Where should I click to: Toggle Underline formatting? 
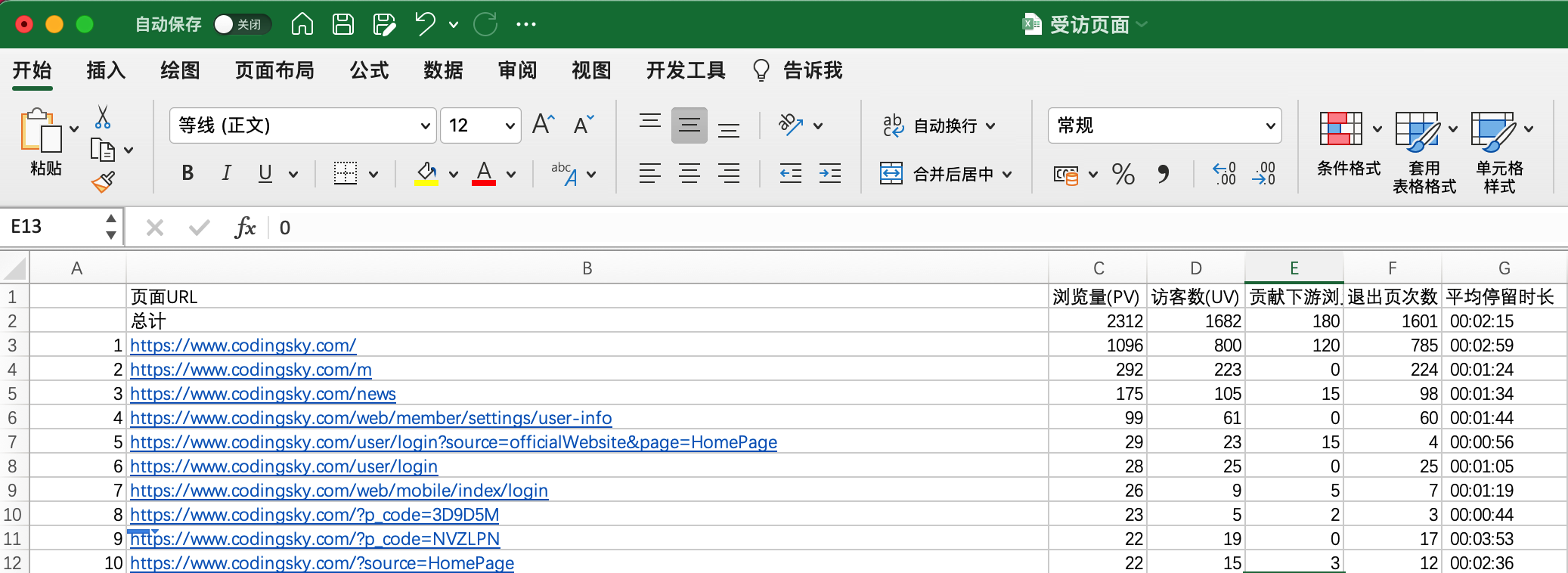[265, 173]
